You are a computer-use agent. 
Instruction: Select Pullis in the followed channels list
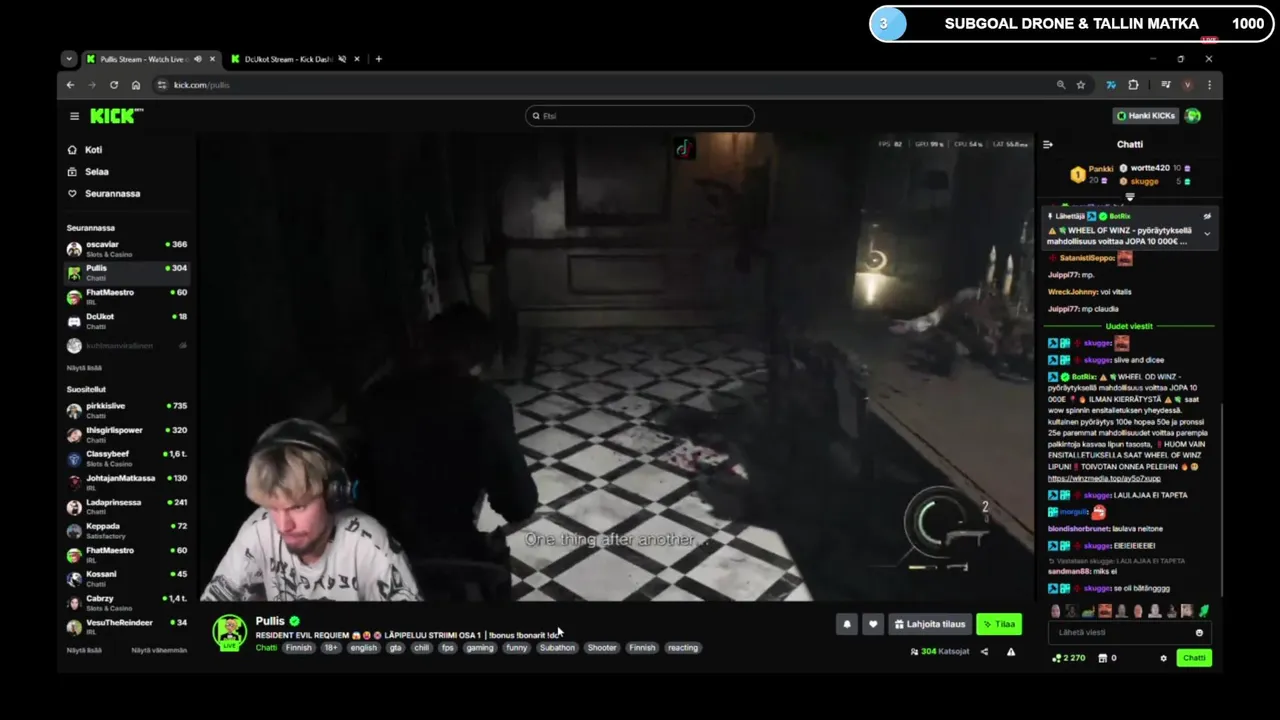point(127,272)
